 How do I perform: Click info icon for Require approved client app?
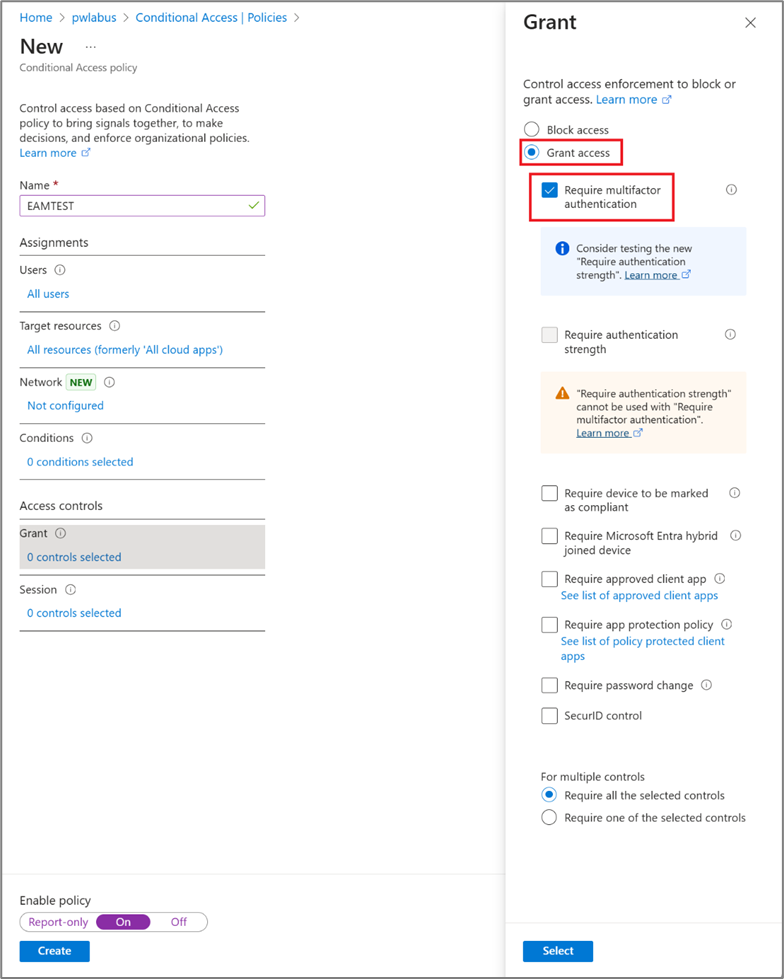720,578
